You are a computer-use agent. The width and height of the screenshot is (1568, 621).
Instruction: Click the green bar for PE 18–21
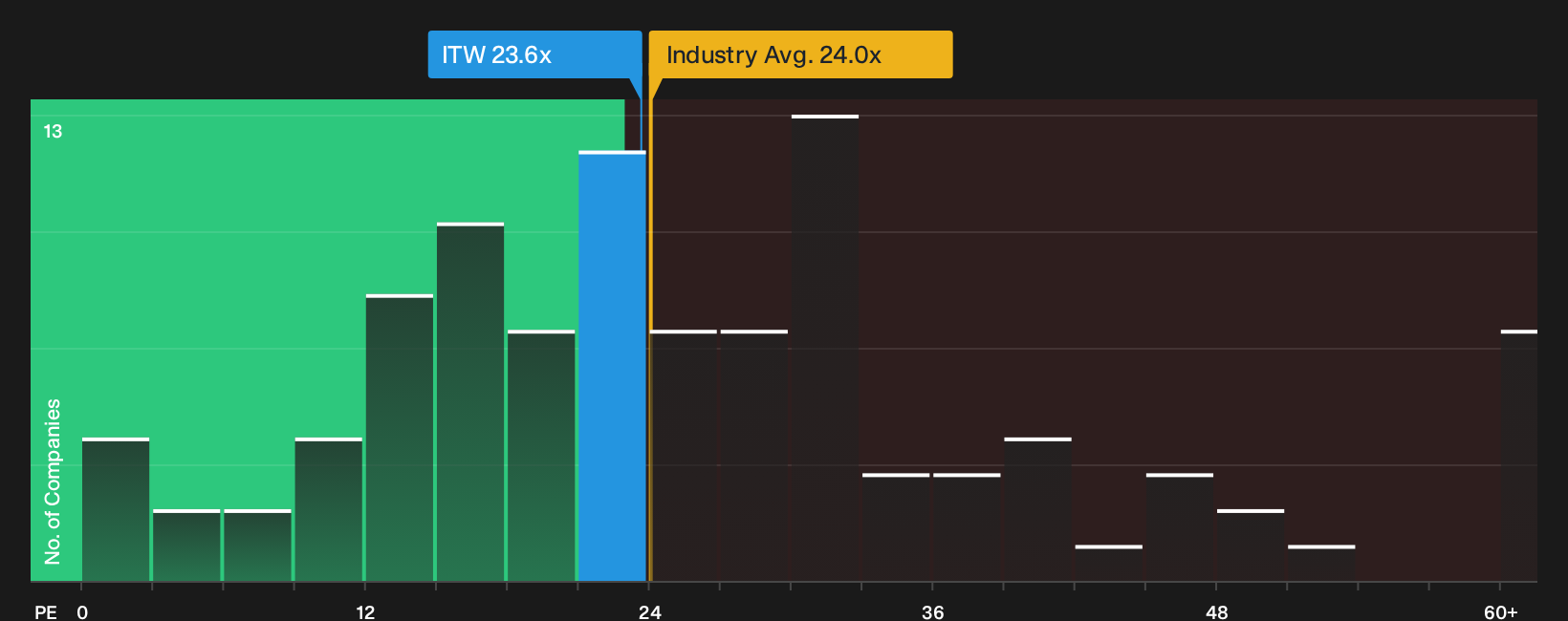[x=541, y=456]
